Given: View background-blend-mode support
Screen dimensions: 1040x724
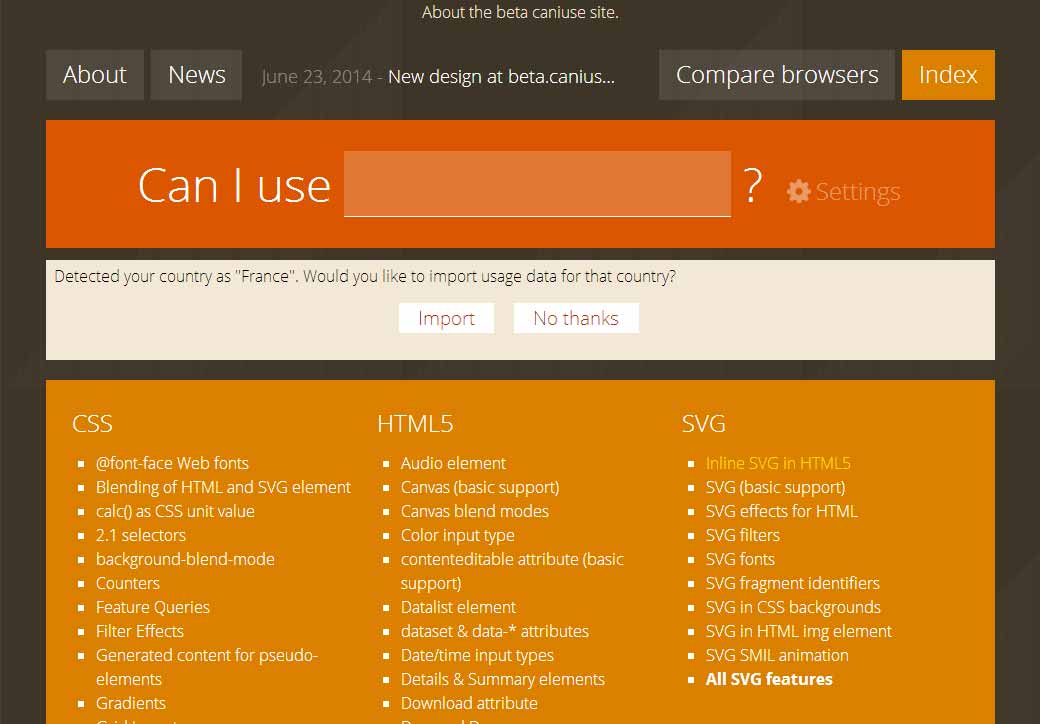Looking at the screenshot, I should coord(185,559).
